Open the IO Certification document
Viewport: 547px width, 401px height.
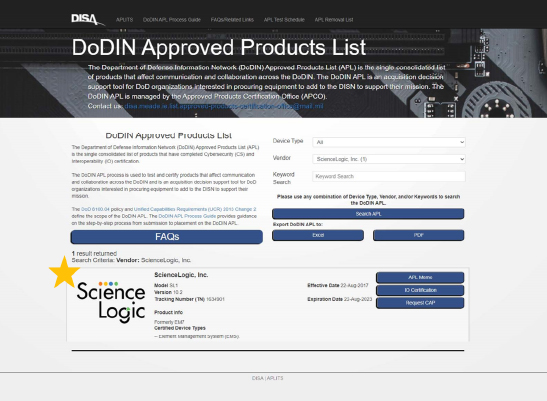coord(420,290)
